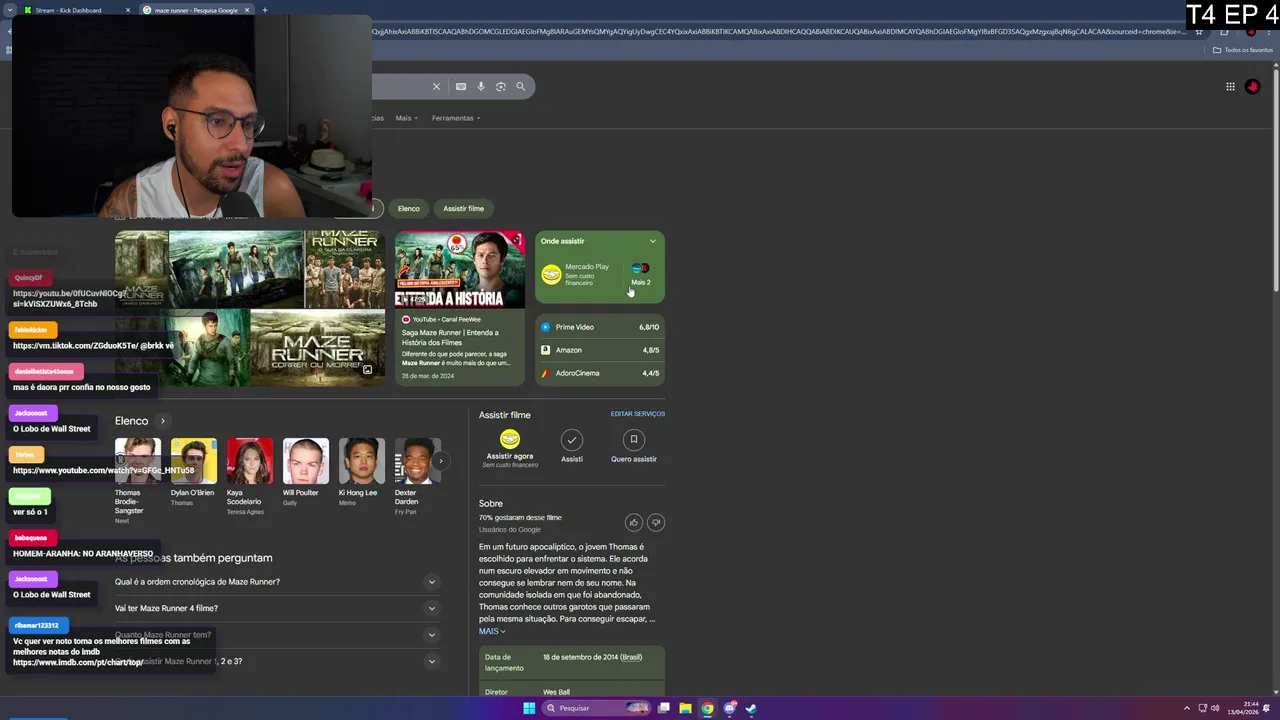This screenshot has height=720, width=1280.
Task: Like the movie with thumbs up
Action: [633, 522]
